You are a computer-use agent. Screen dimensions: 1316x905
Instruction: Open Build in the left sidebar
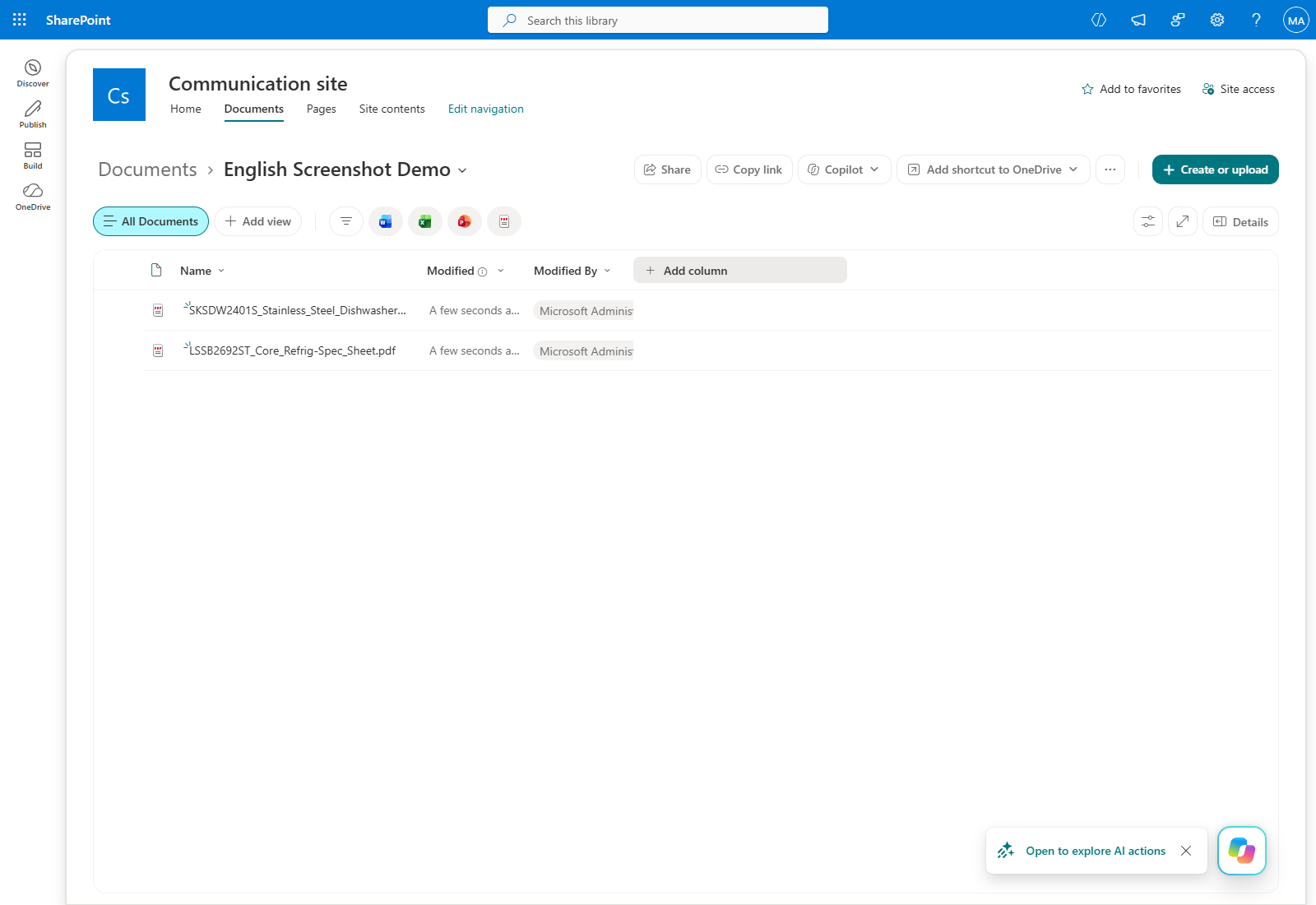tap(33, 155)
